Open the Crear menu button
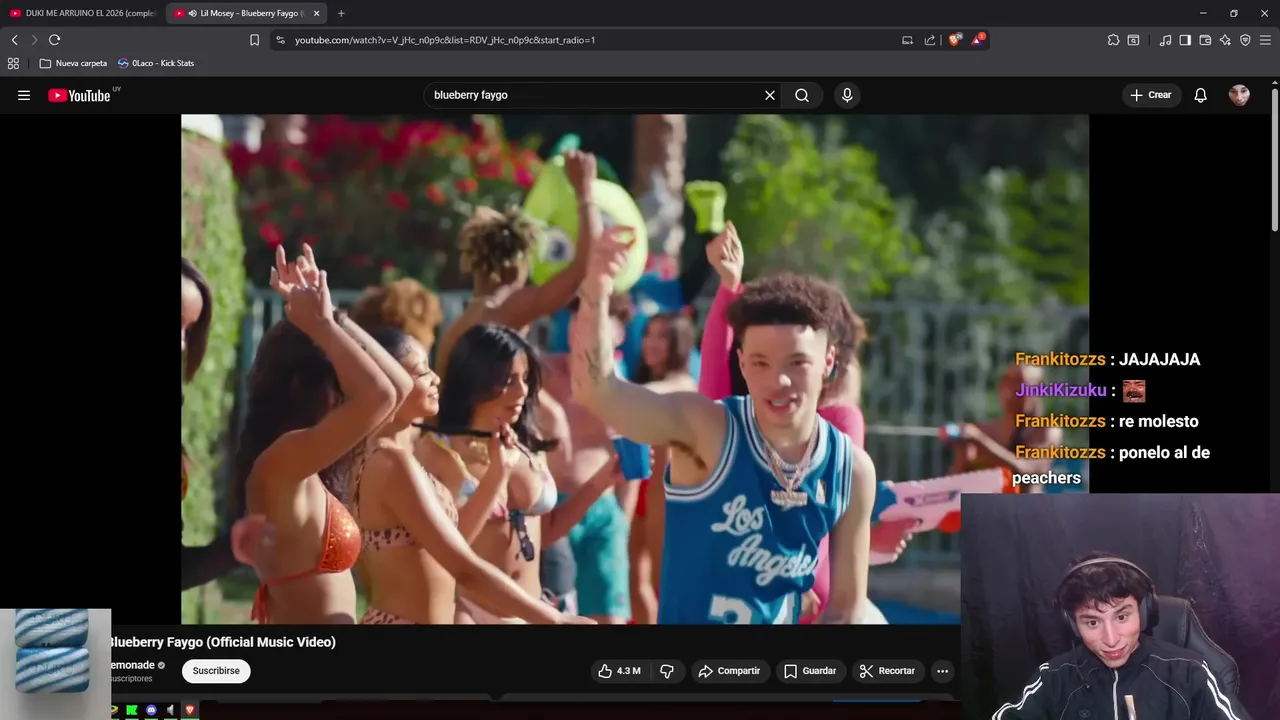This screenshot has height=720, width=1280. [x=1151, y=95]
